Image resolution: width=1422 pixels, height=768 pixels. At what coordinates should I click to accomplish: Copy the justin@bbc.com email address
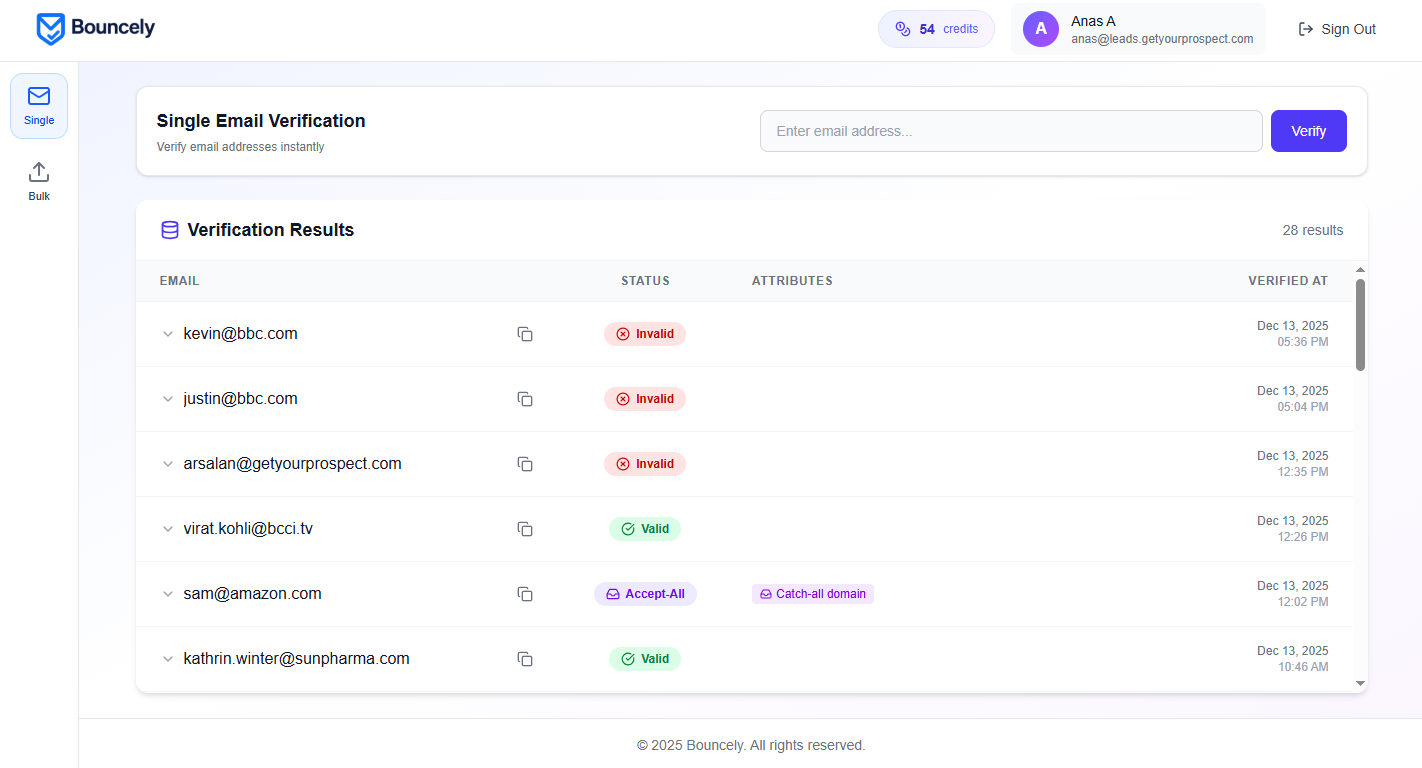(525, 399)
